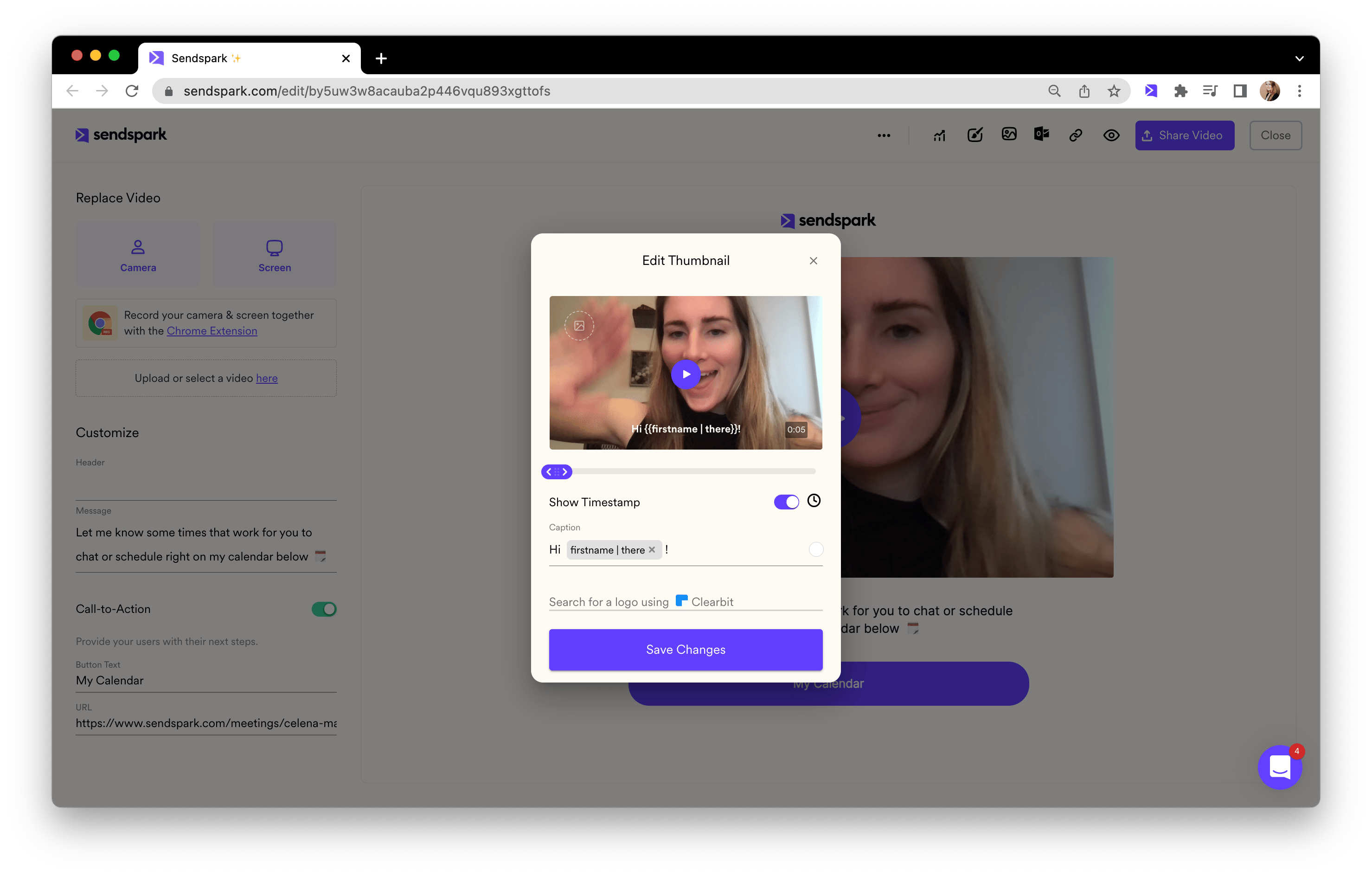Click the Save Changes button
The height and width of the screenshot is (876, 1372).
coord(686,650)
